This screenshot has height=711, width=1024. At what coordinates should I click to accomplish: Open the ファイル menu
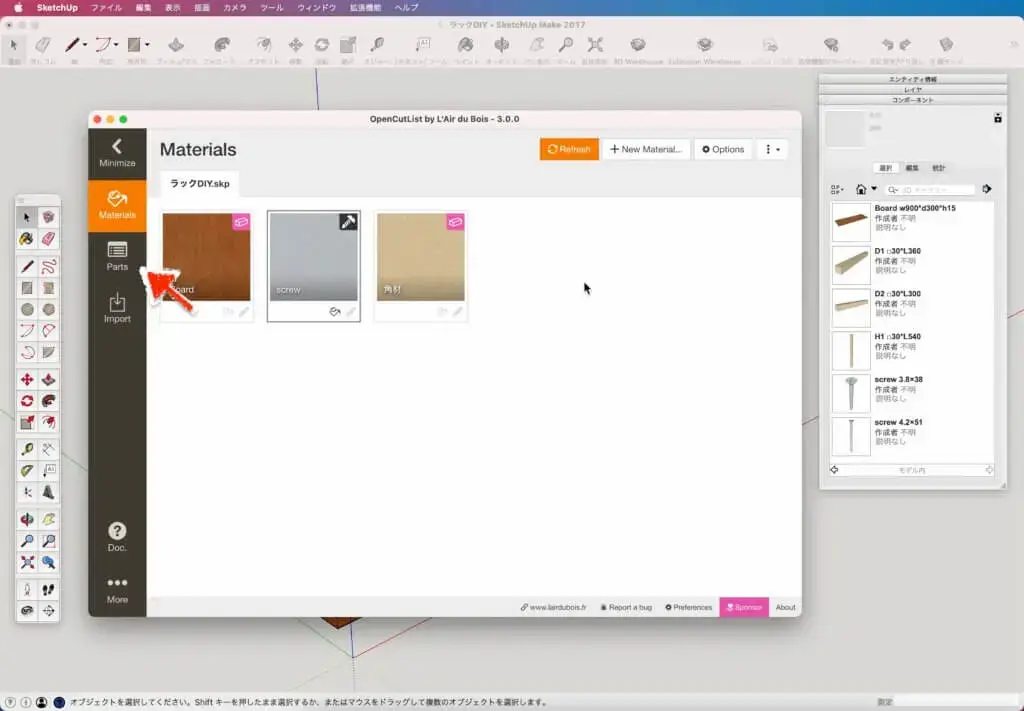(106, 8)
